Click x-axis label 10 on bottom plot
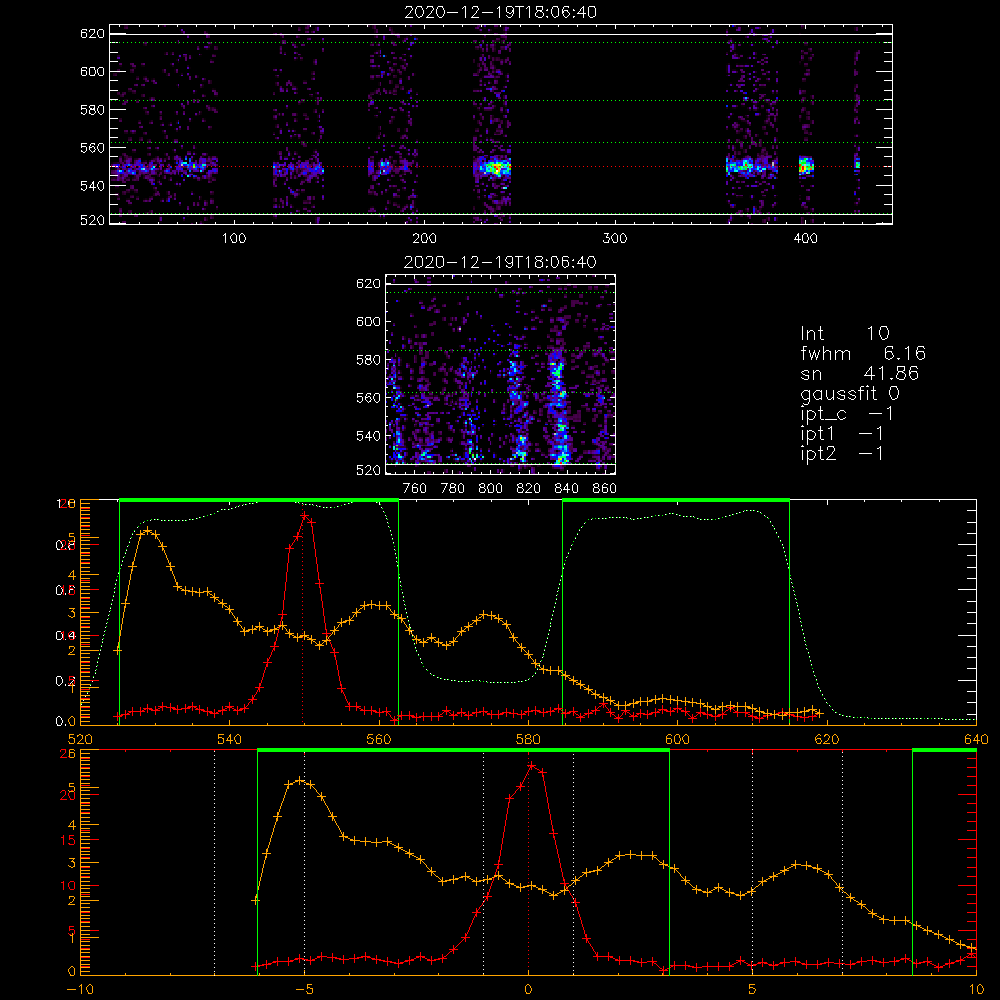 coord(976,989)
